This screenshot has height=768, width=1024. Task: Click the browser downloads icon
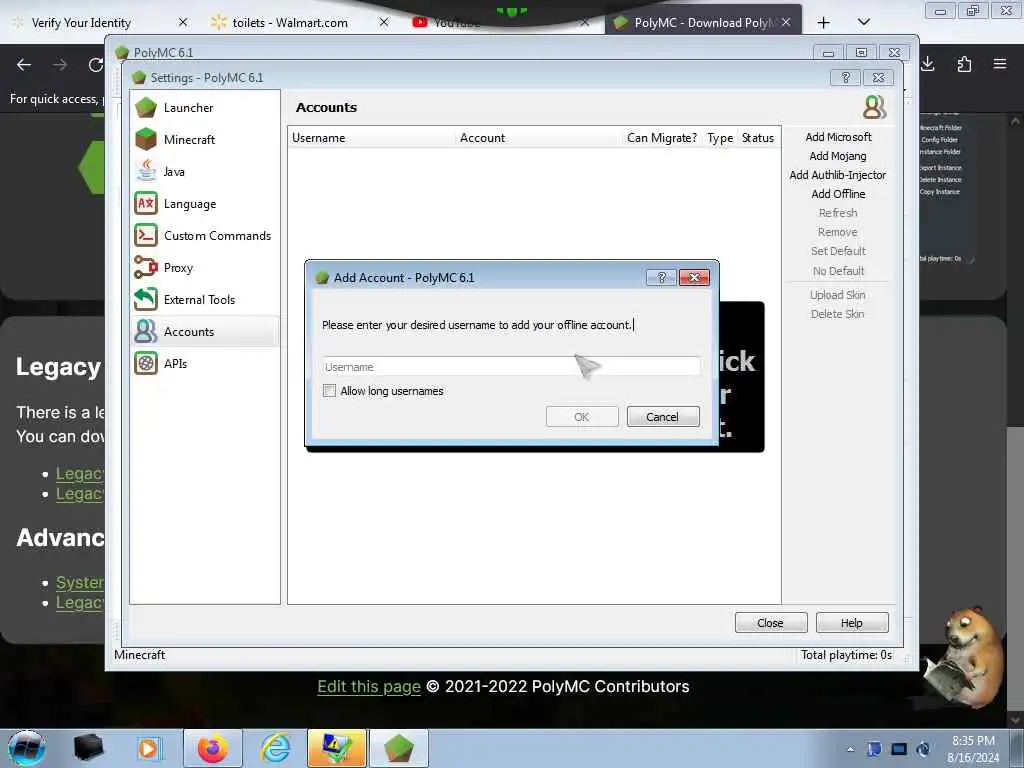tap(927, 64)
